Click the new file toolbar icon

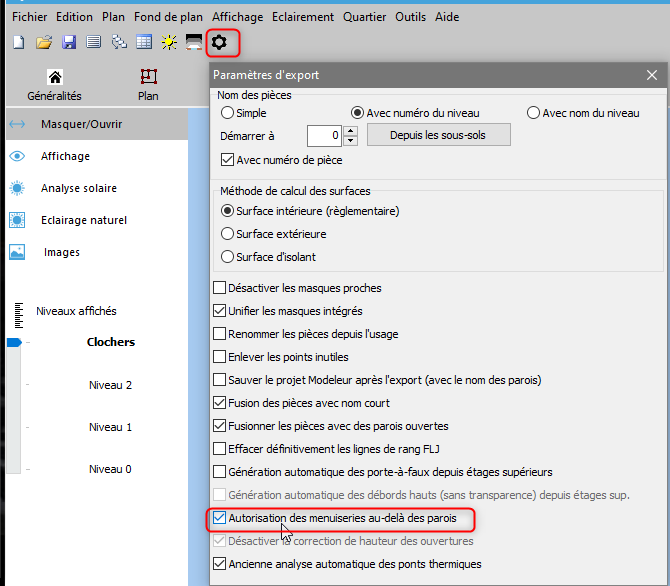pyautogui.click(x=18, y=42)
